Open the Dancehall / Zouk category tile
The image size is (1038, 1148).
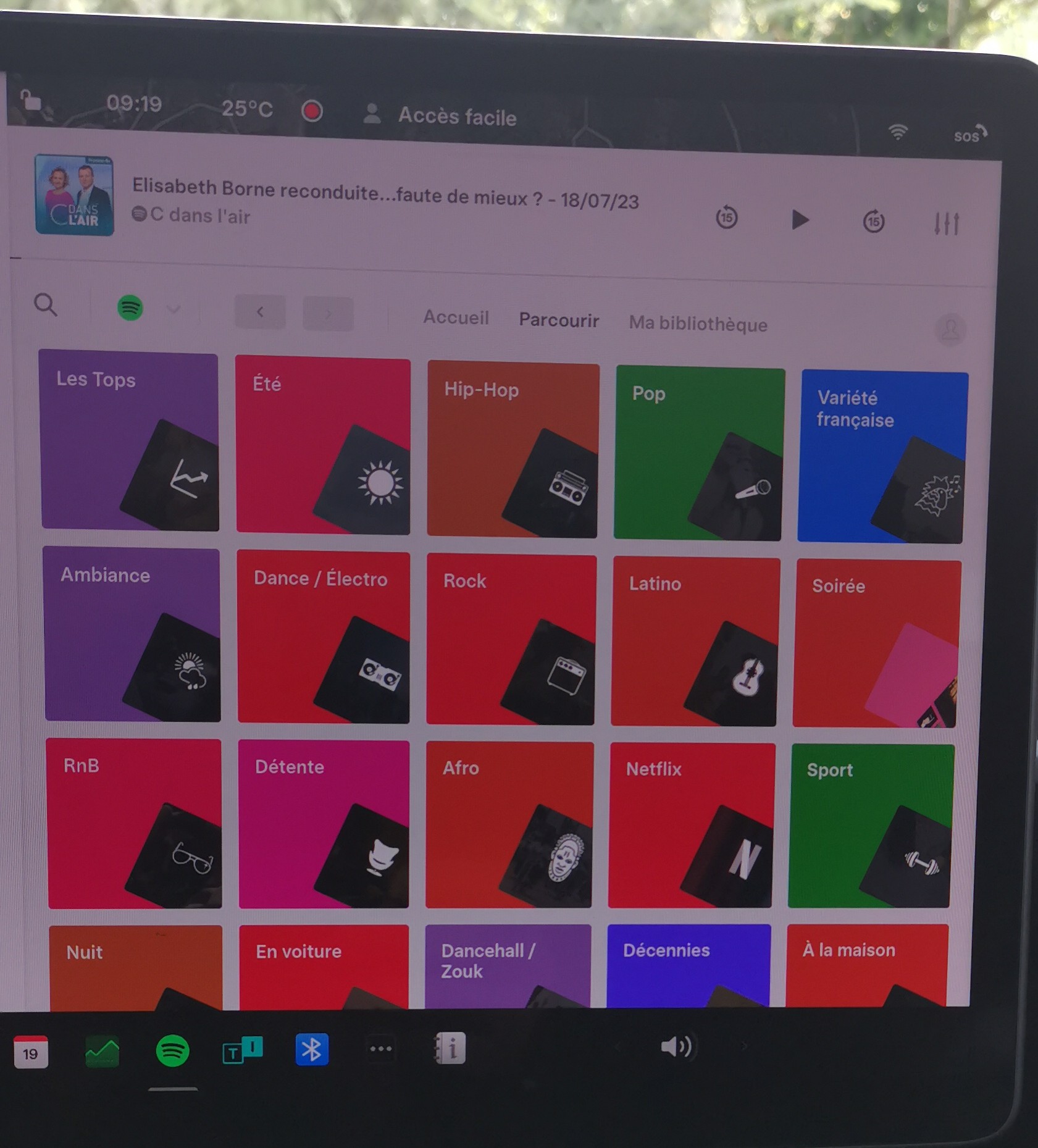[x=508, y=966]
